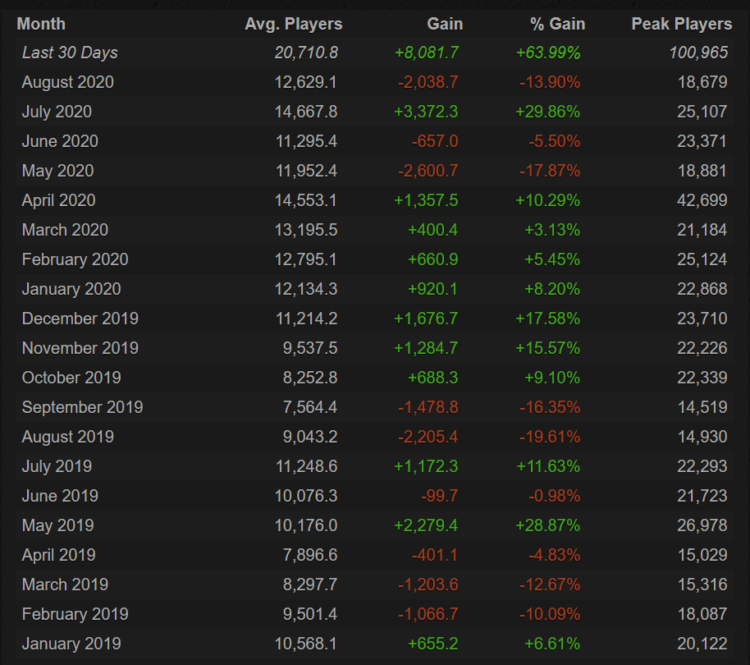Click the Gain column header

pyautogui.click(x=445, y=24)
